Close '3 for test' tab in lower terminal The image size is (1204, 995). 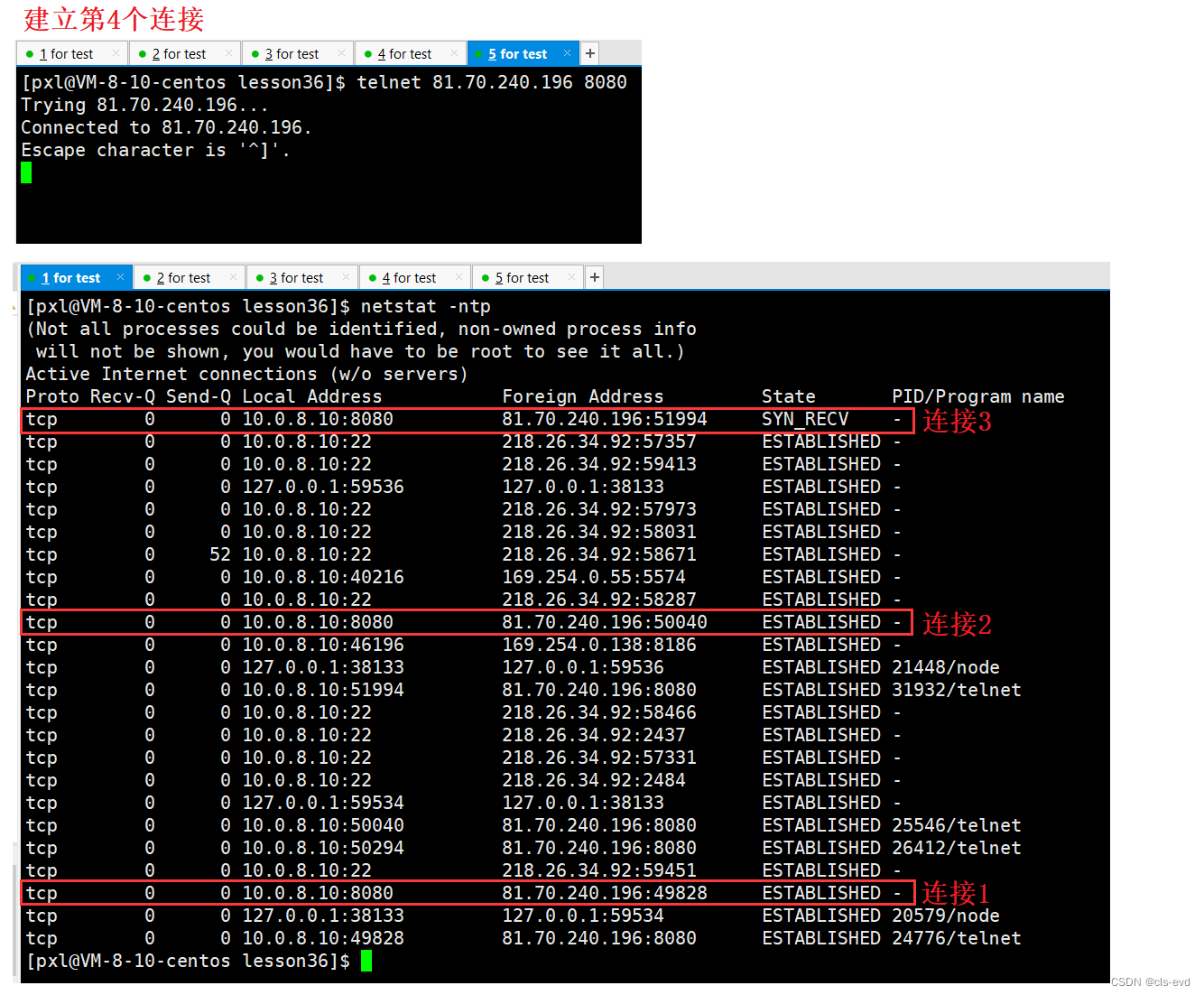click(346, 277)
